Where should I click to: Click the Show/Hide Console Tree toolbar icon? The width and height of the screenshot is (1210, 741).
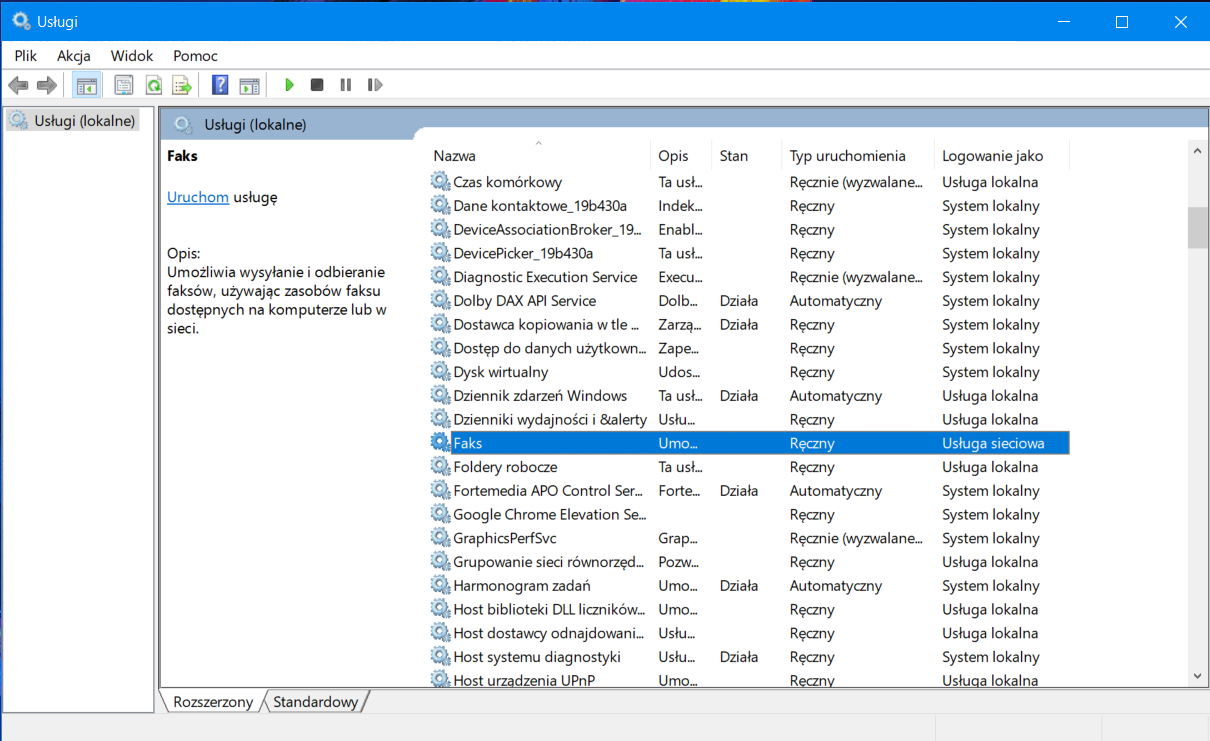pos(86,85)
